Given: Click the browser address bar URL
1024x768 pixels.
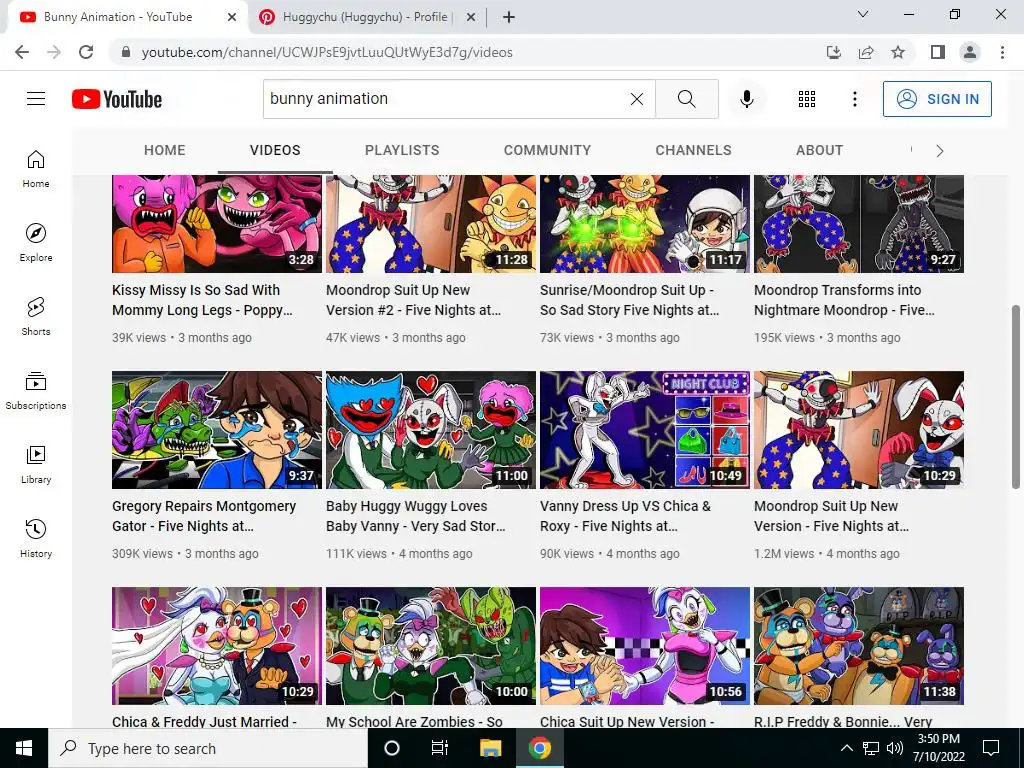Looking at the screenshot, I should tap(327, 52).
